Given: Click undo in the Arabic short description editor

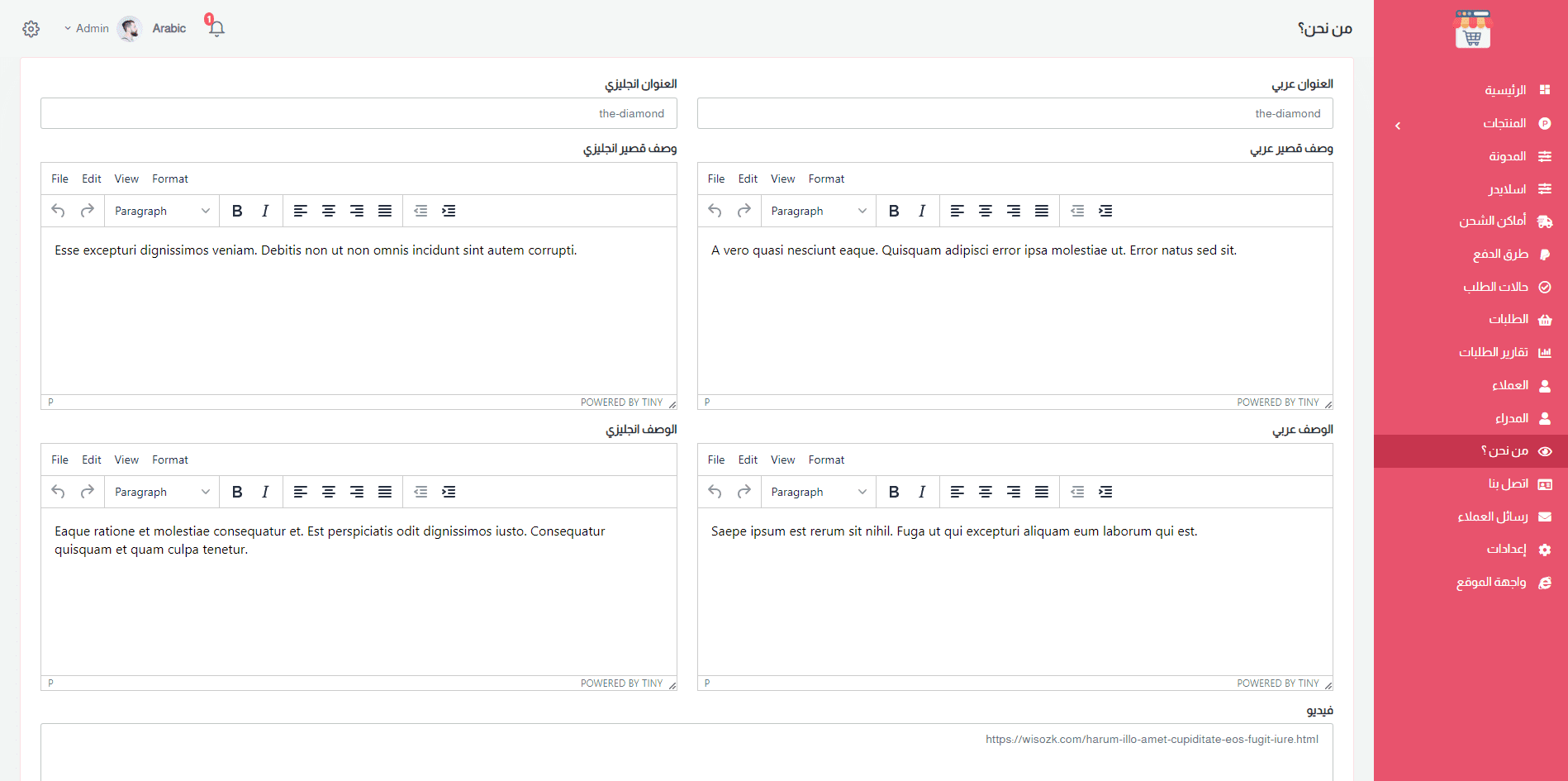Looking at the screenshot, I should [715, 211].
